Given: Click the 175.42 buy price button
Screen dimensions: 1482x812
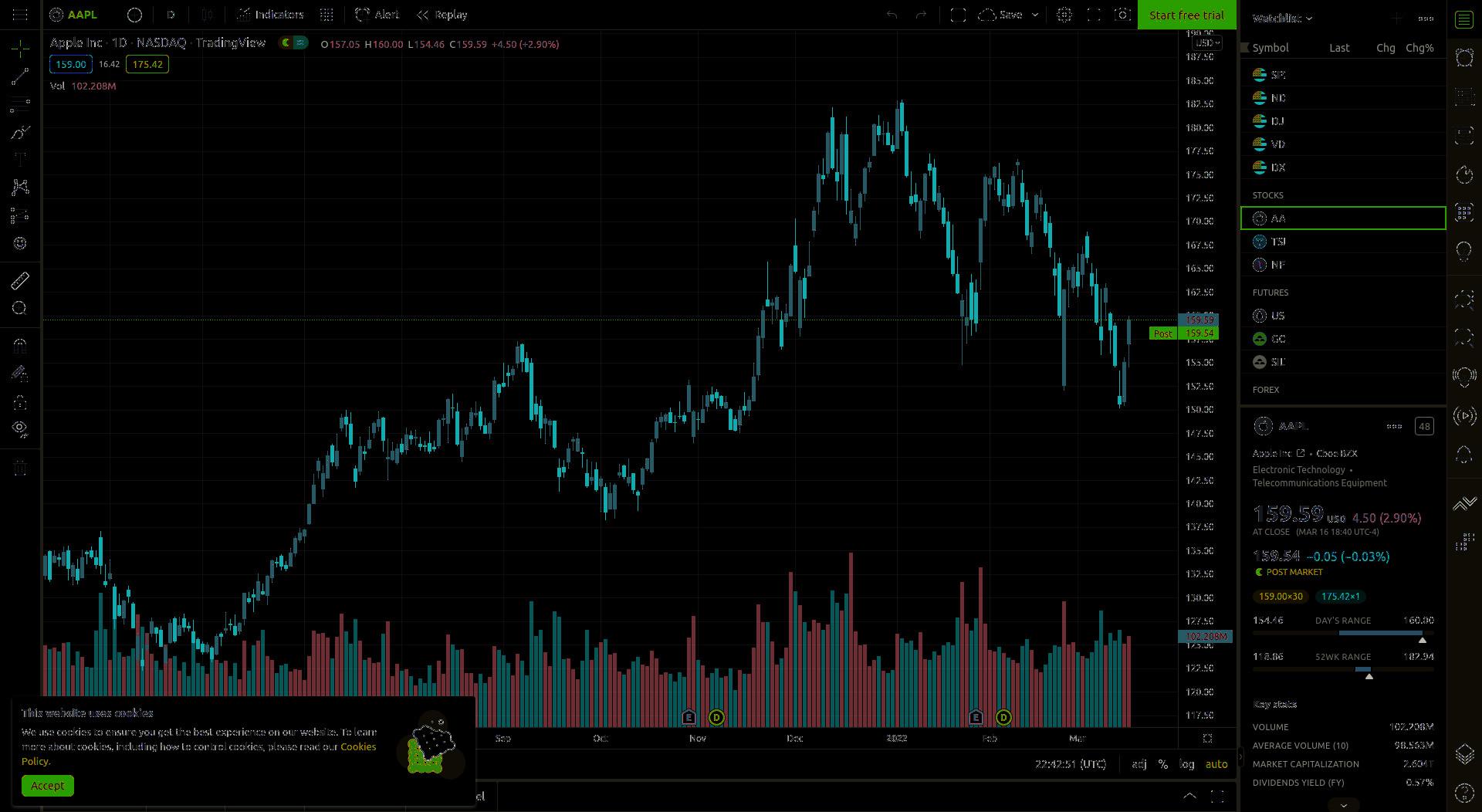Looking at the screenshot, I should pos(147,64).
